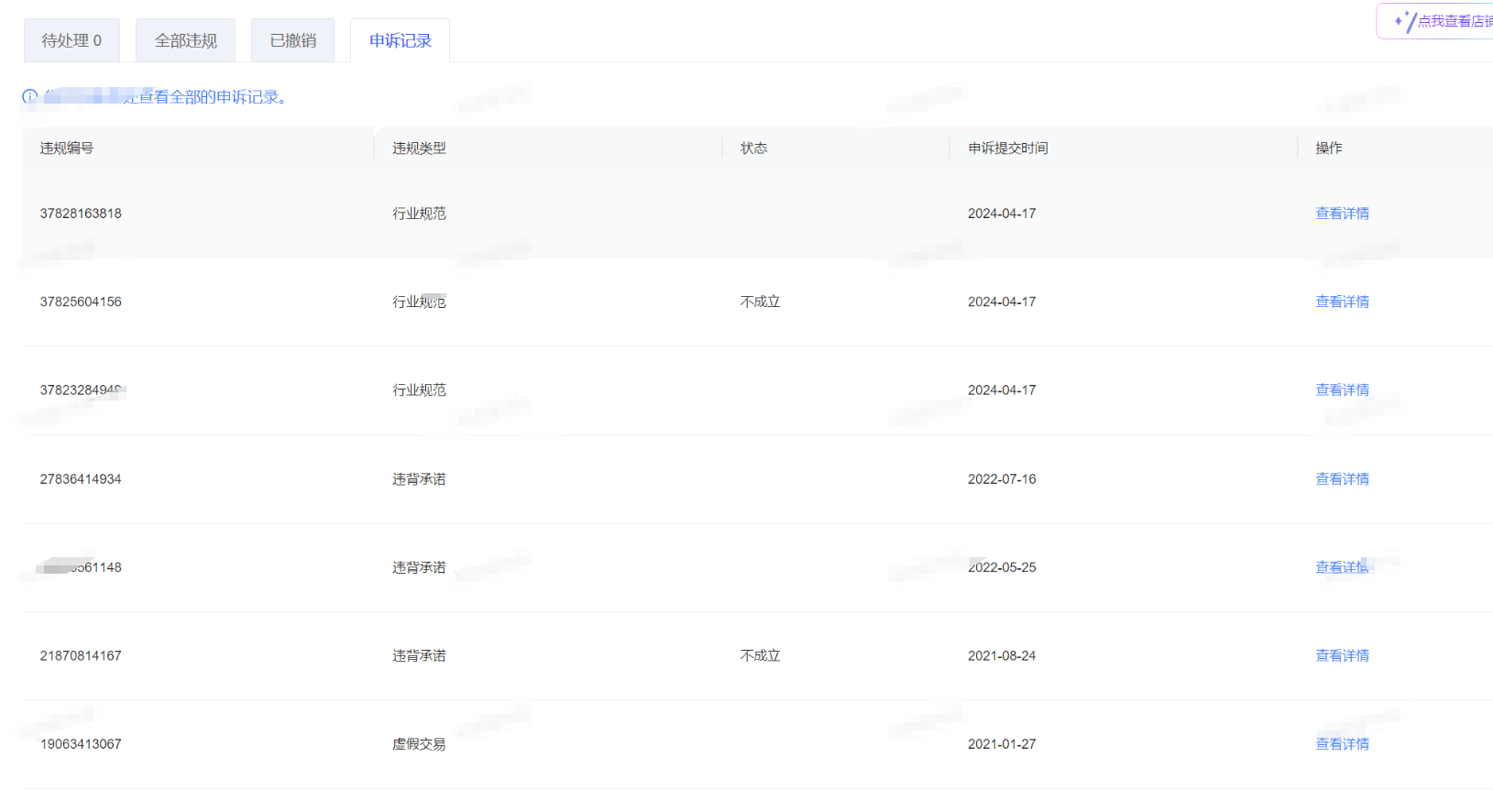Click the 违规类型 column header
This screenshot has width=1493, height=812.
coord(419,148)
